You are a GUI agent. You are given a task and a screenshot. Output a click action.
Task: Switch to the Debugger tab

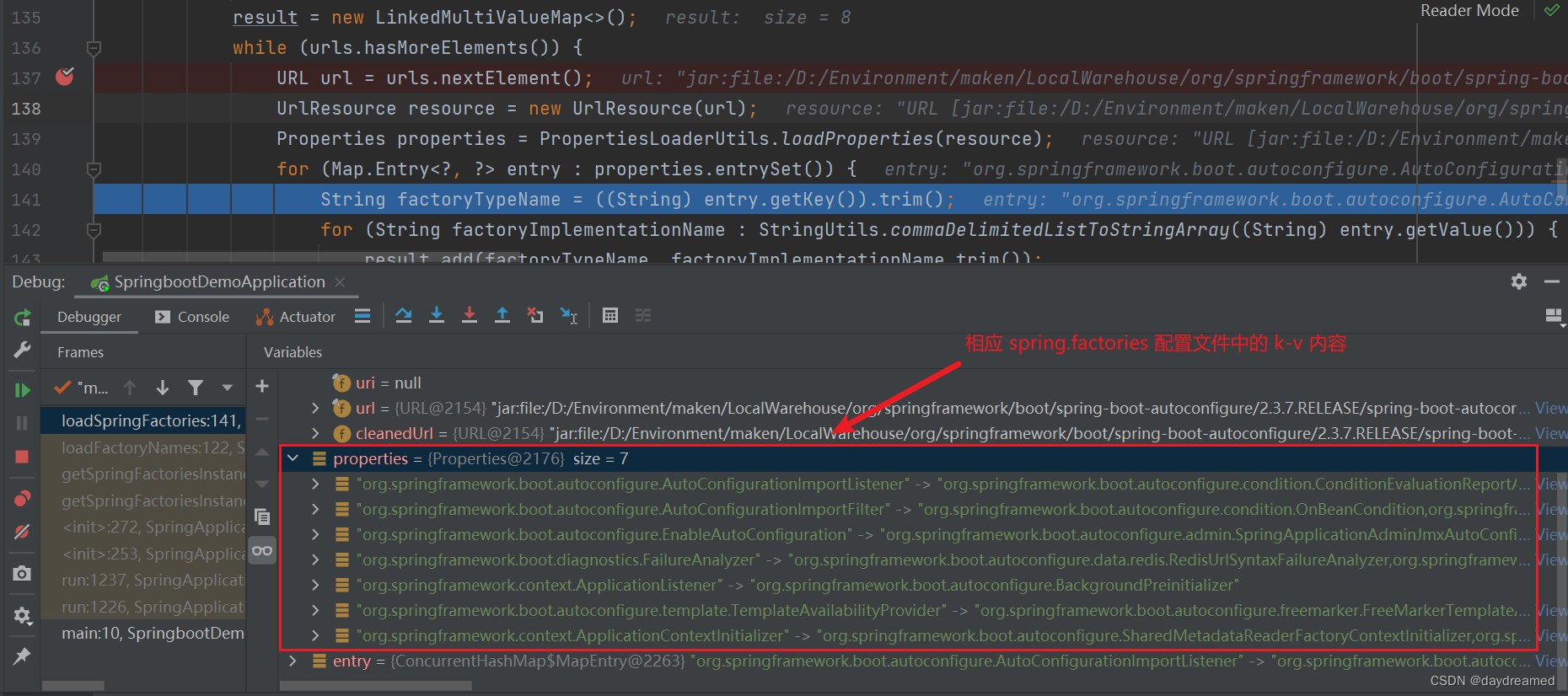(89, 317)
